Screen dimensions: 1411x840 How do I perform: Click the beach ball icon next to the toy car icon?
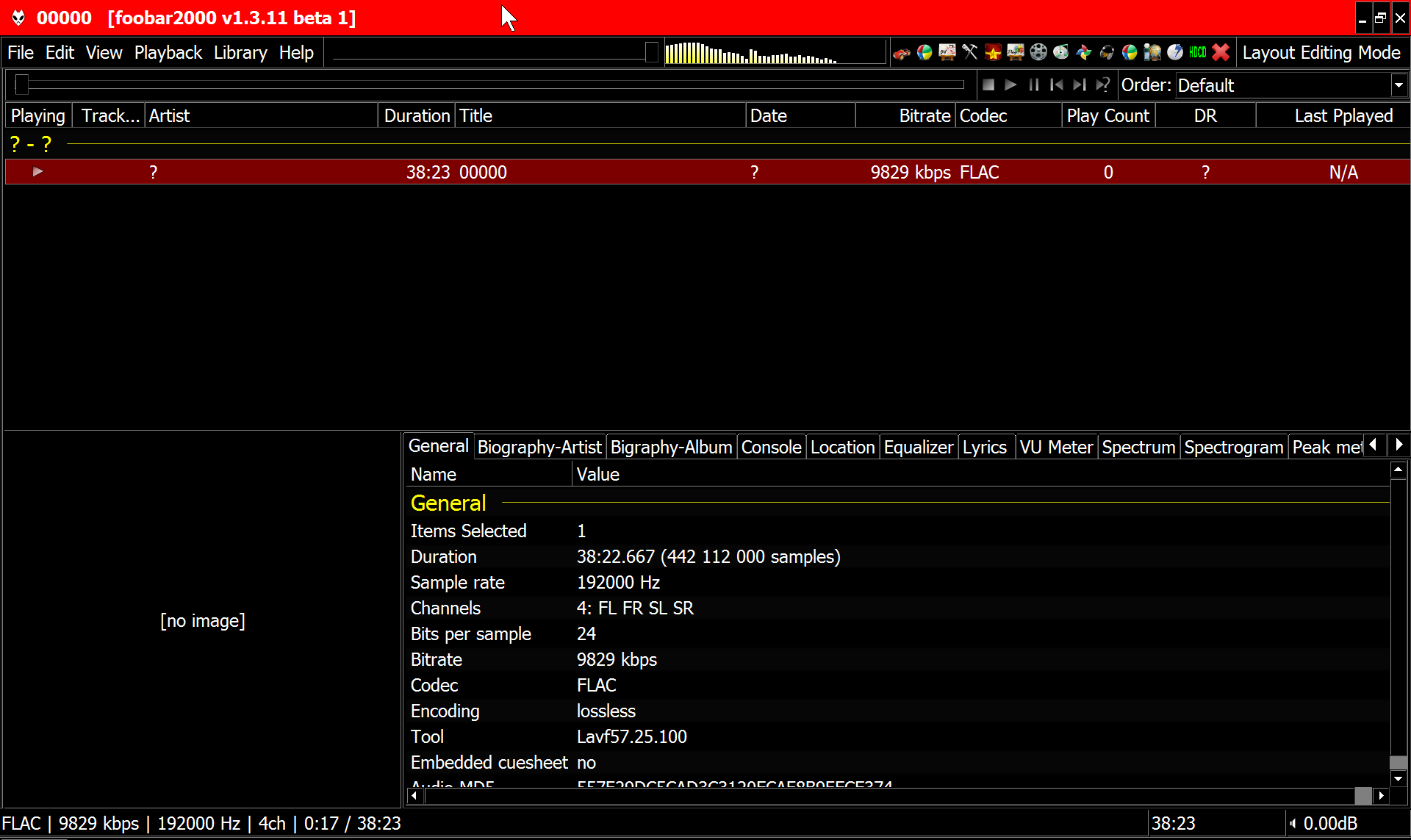coord(924,53)
